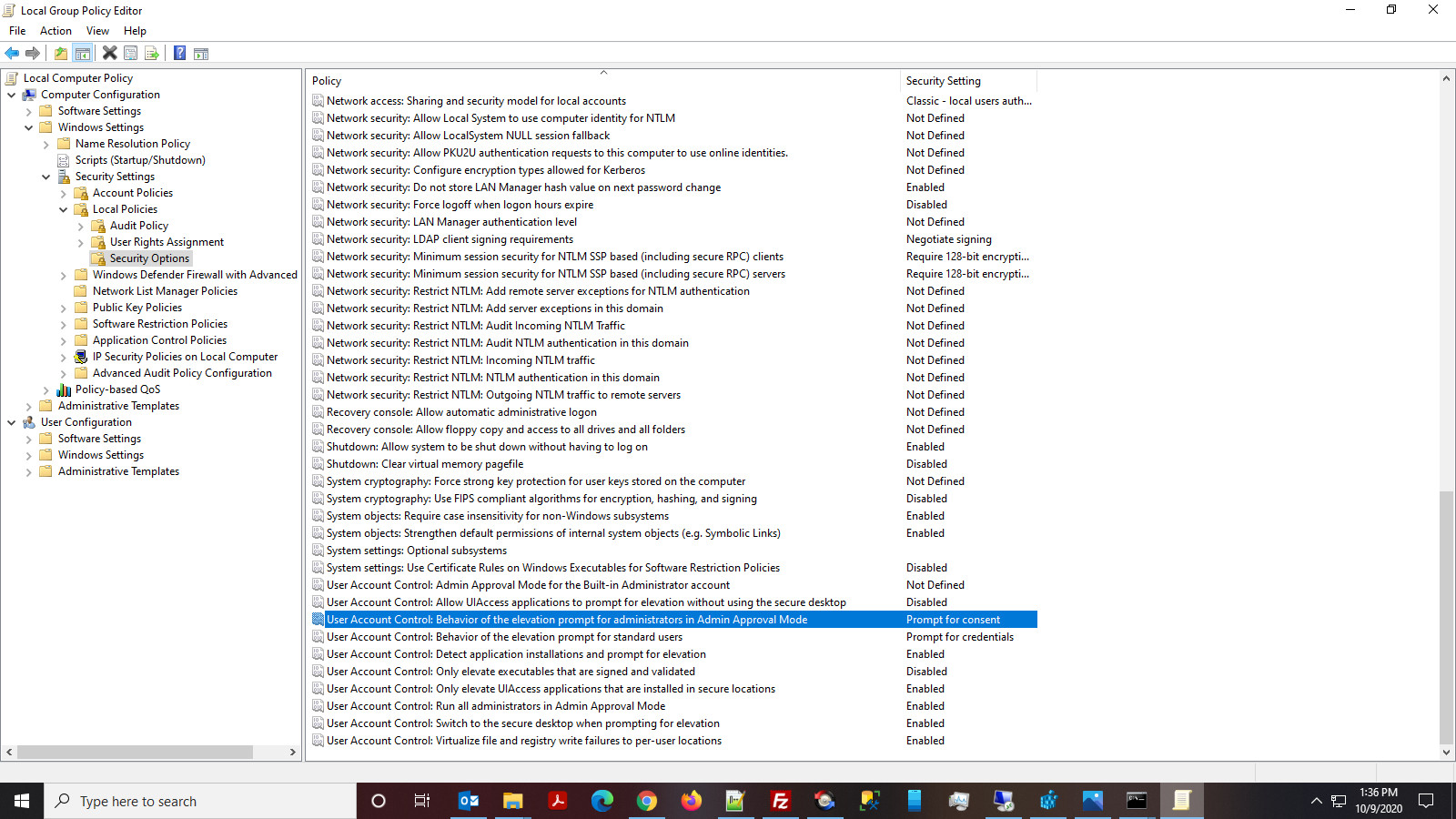Click the Back navigation arrow in the toolbar
Viewport: 1456px width, 819px height.
(12, 53)
